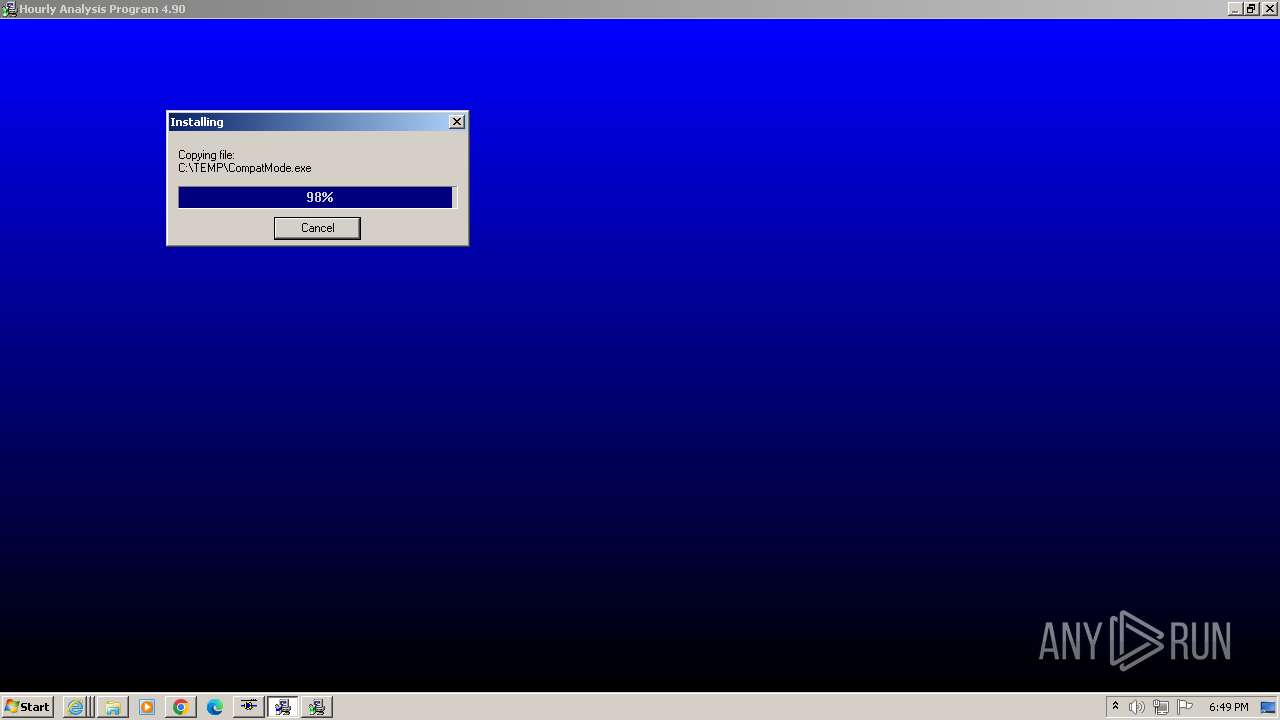Switch to the first installer taskbar item

coord(249,707)
